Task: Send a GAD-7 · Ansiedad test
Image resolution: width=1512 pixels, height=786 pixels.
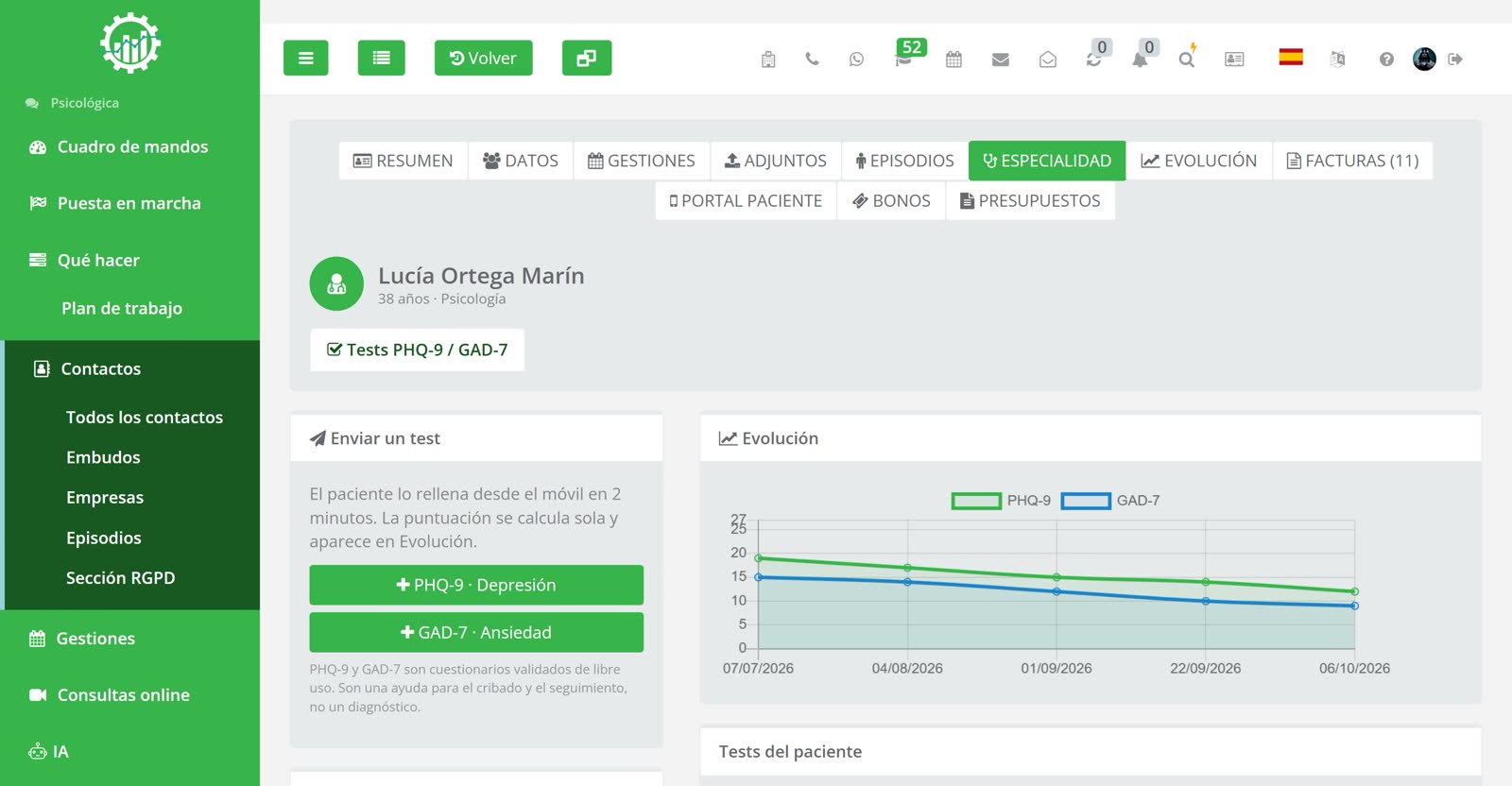Action: click(476, 632)
